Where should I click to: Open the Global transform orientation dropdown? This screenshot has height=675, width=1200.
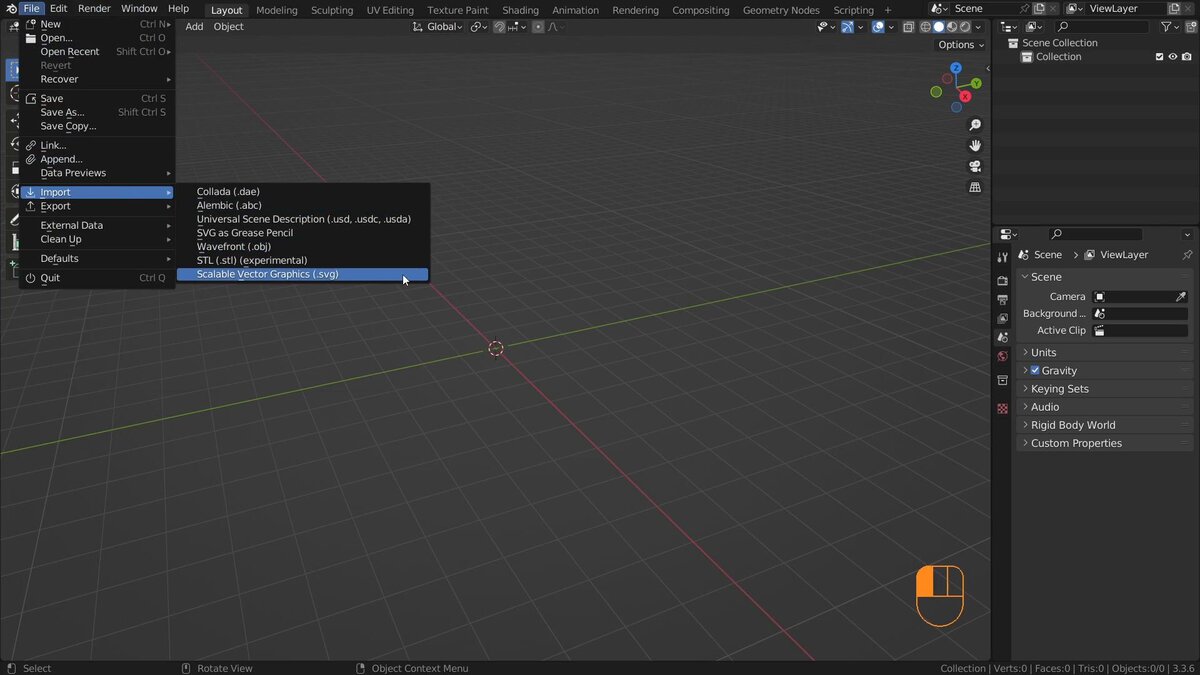coord(438,27)
